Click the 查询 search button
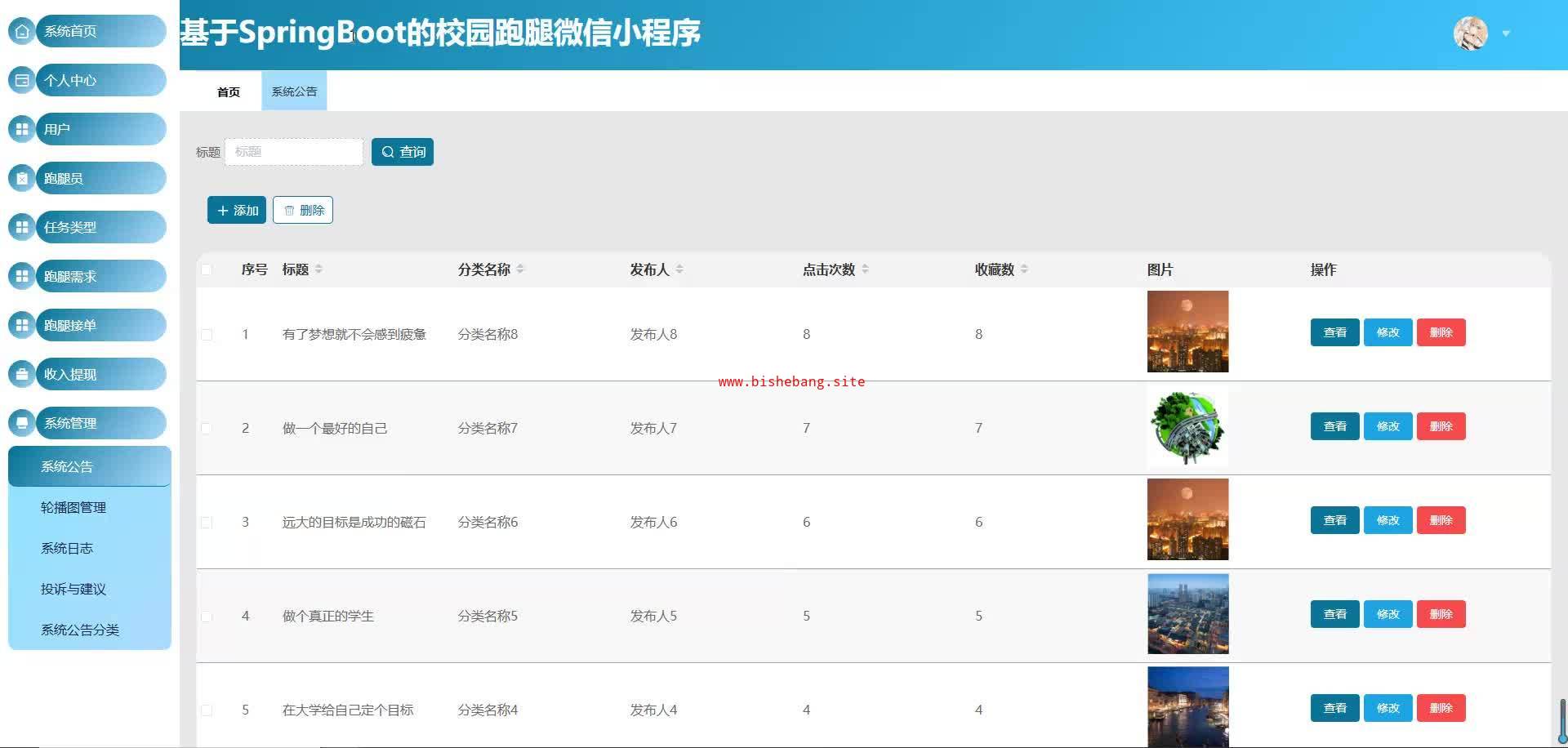The height and width of the screenshot is (748, 1568). pos(403,152)
